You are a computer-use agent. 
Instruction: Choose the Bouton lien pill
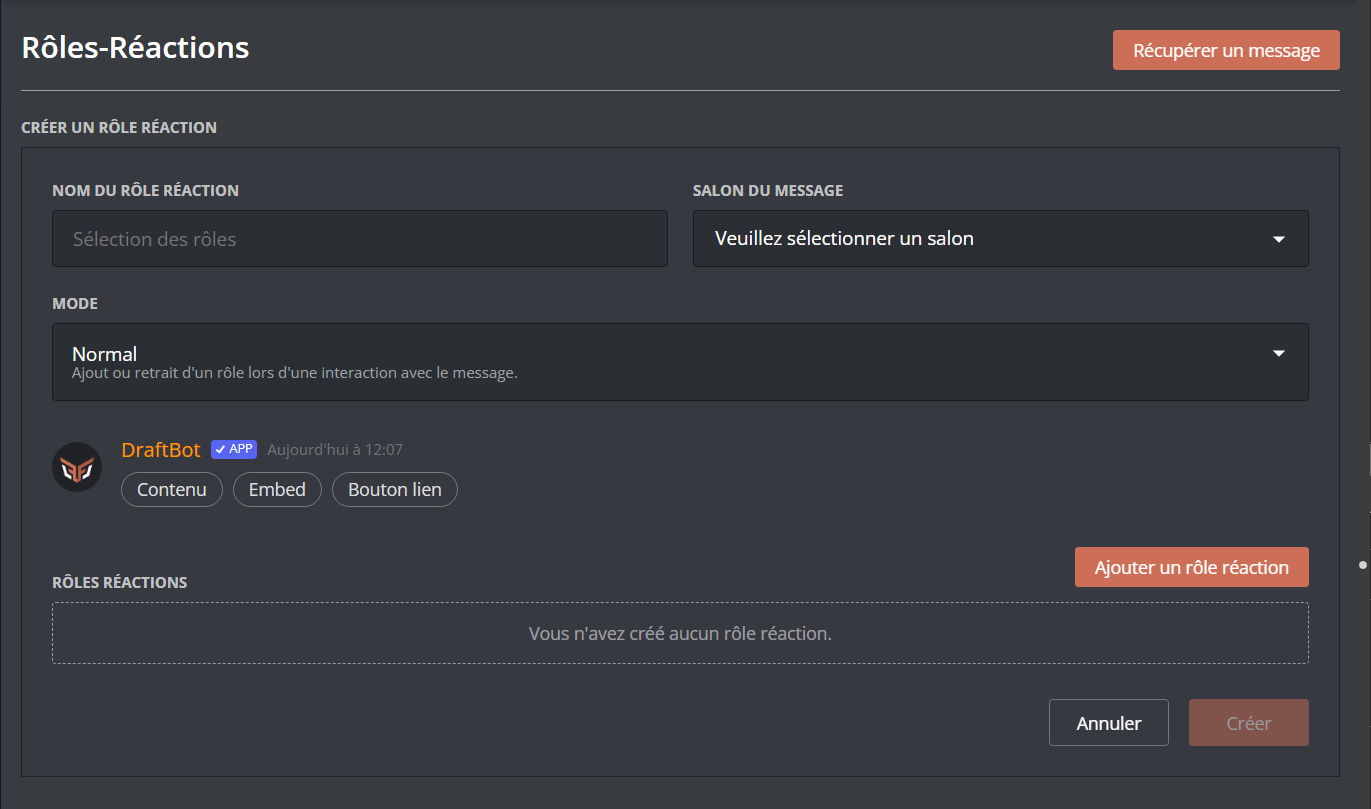(x=394, y=490)
